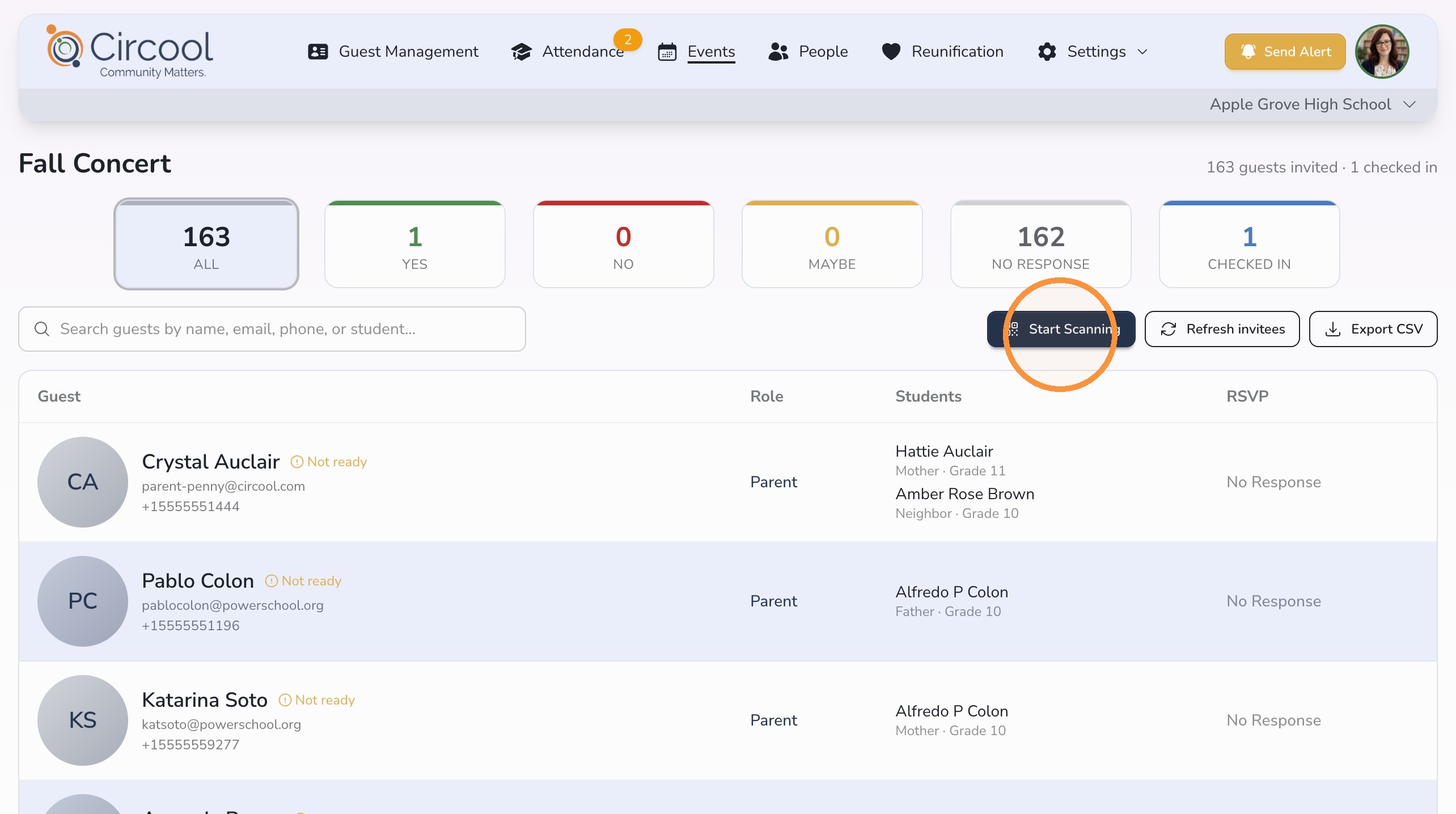The height and width of the screenshot is (814, 1456).
Task: Click the Guest Management ID card icon
Action: pyautogui.click(x=318, y=52)
